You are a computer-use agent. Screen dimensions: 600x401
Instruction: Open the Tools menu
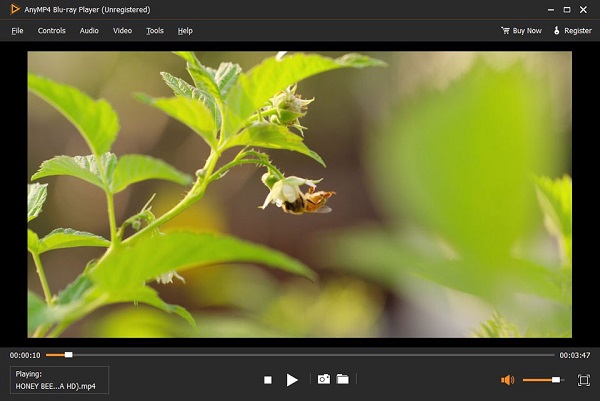(x=154, y=31)
